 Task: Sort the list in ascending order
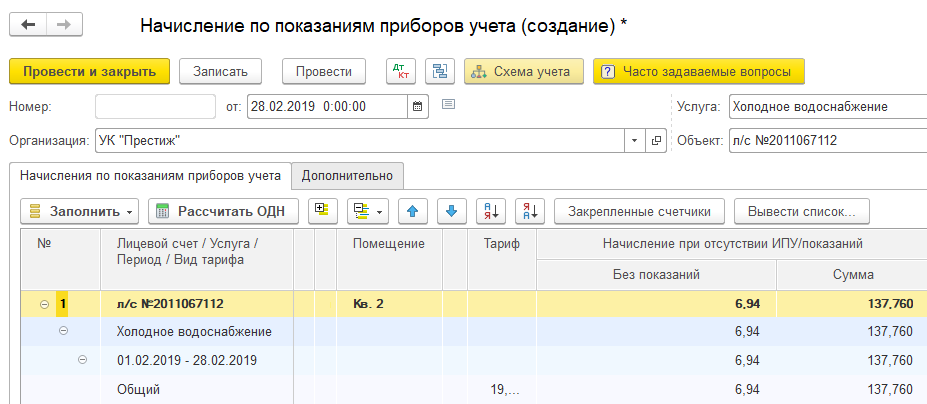click(x=491, y=211)
